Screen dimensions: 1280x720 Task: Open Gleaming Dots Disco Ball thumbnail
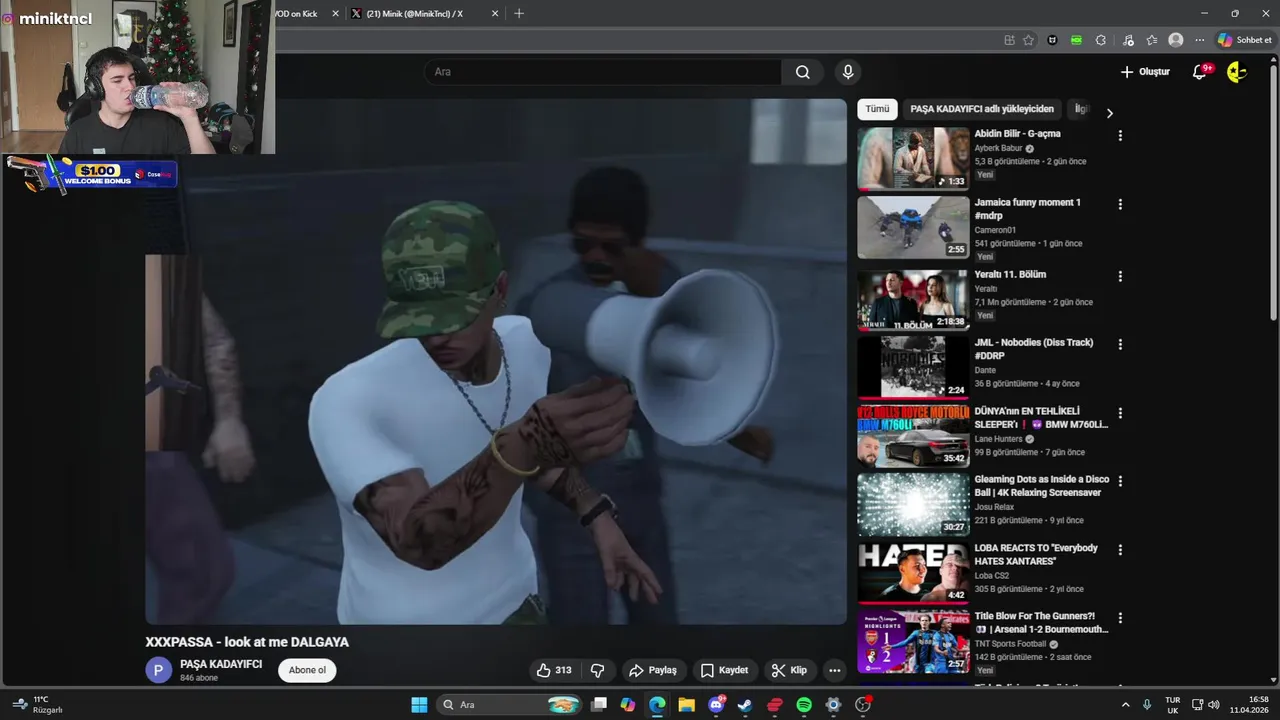[913, 505]
